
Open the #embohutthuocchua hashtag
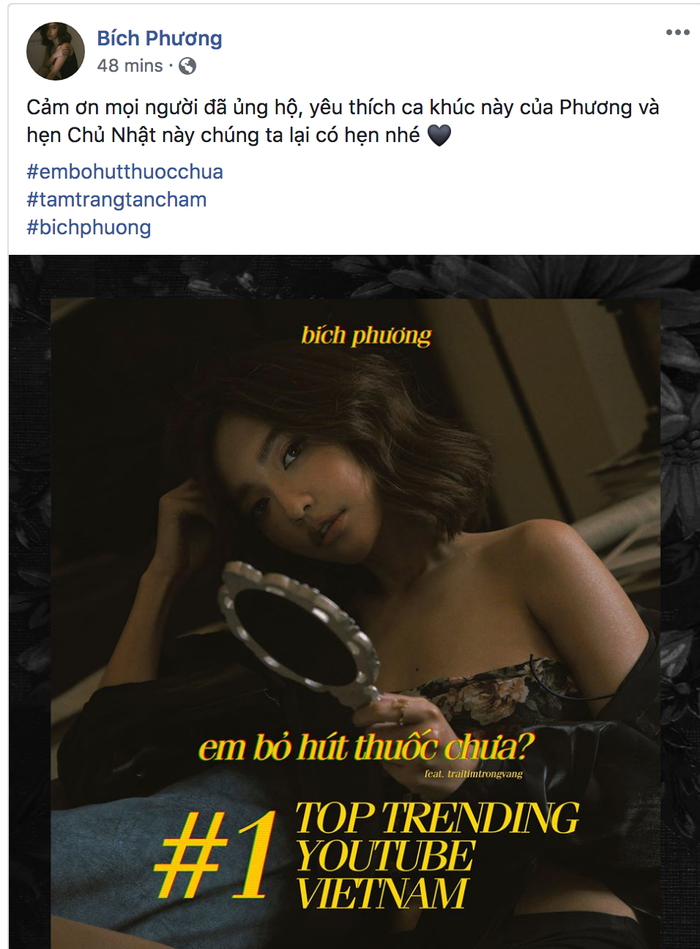[x=125, y=172]
